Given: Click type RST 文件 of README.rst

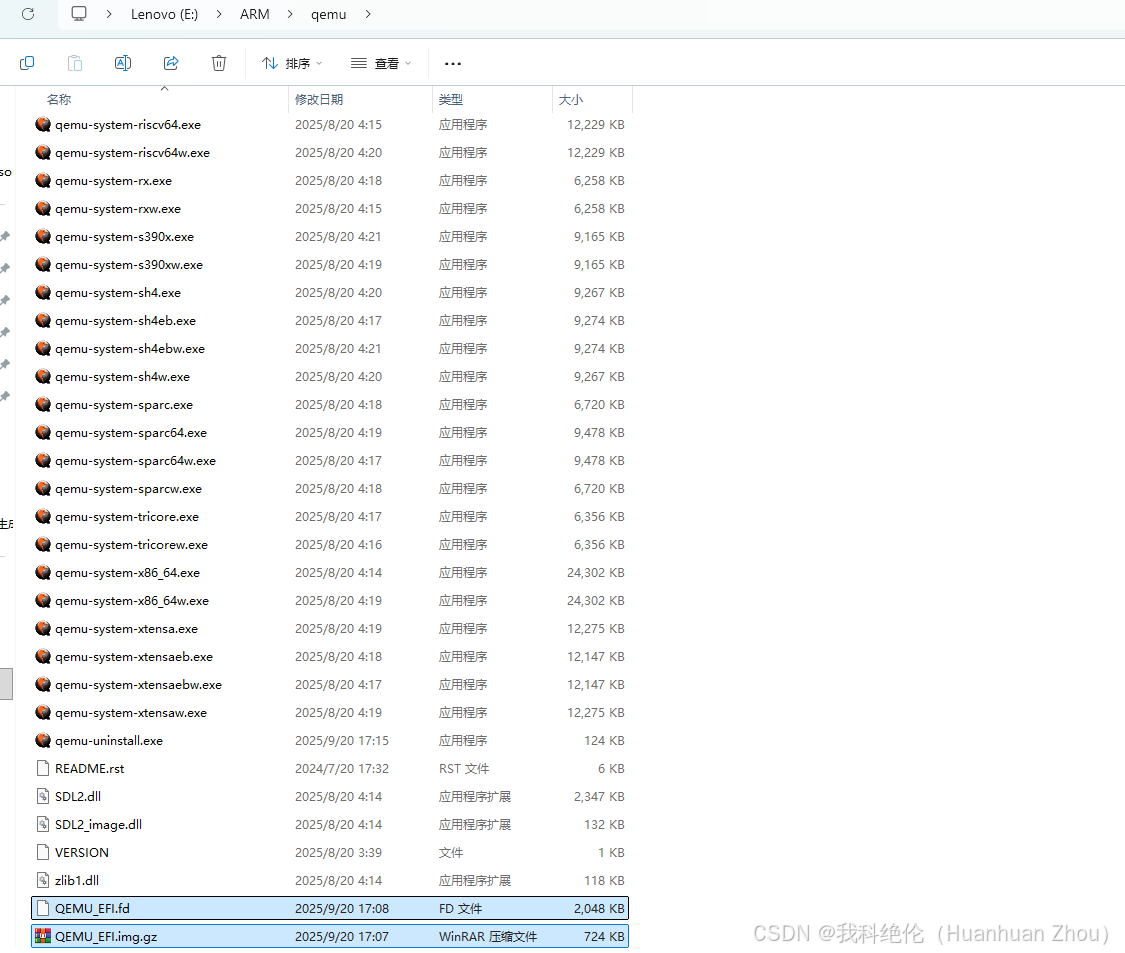Looking at the screenshot, I should pos(463,768).
